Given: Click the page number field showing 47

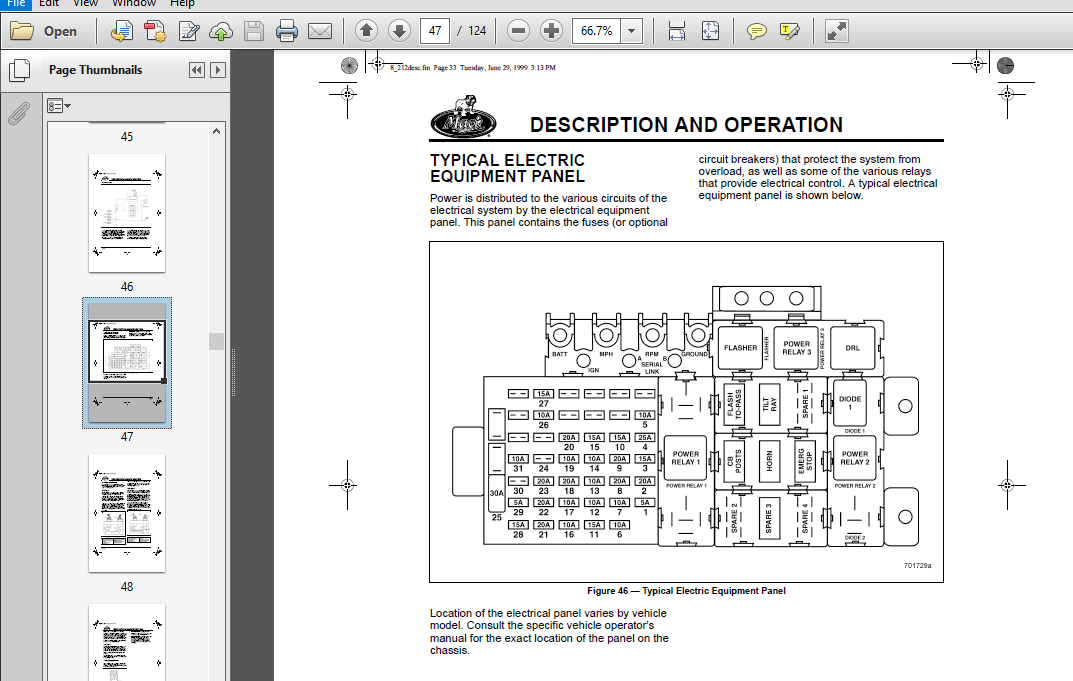Looking at the screenshot, I should pyautogui.click(x=435, y=31).
